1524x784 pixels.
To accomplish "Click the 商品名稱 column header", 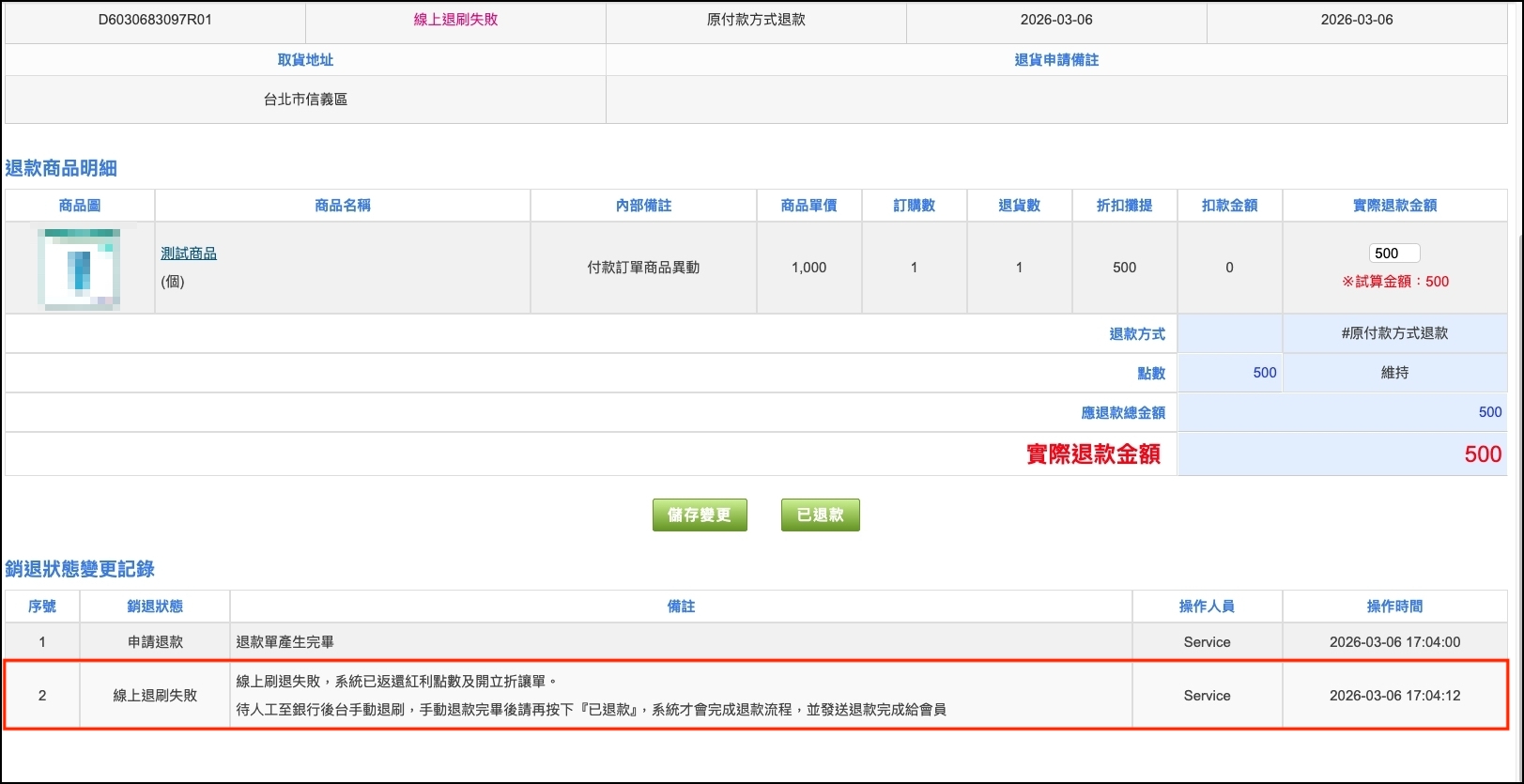I will pyautogui.click(x=343, y=206).
